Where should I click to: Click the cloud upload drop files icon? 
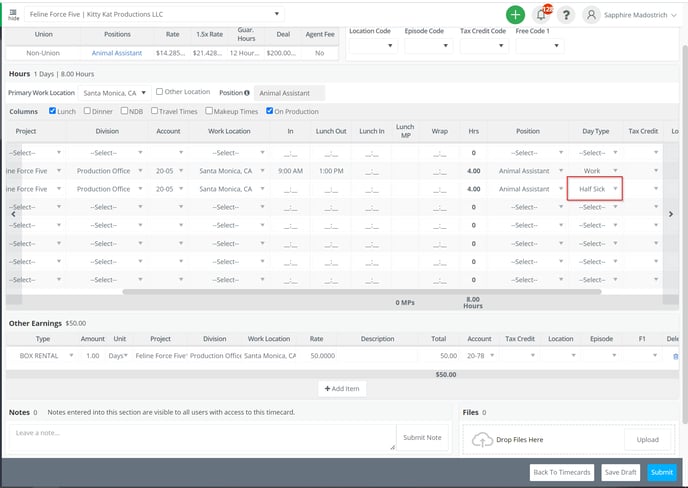(481, 440)
